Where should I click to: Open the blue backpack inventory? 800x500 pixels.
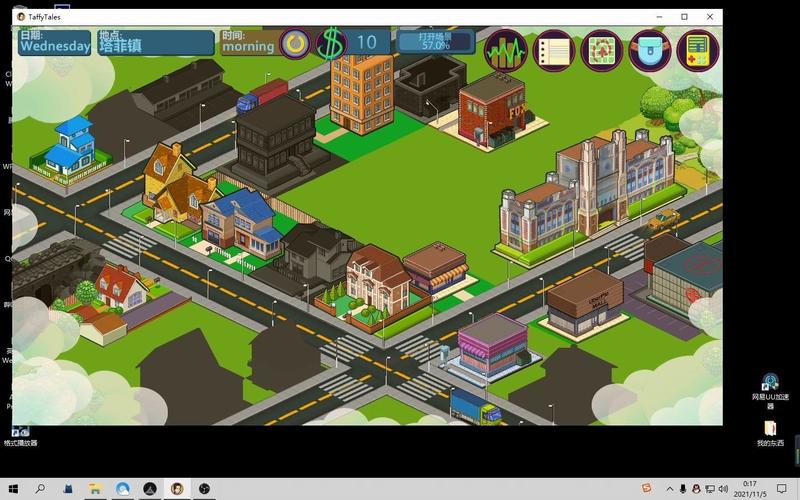pyautogui.click(x=650, y=50)
